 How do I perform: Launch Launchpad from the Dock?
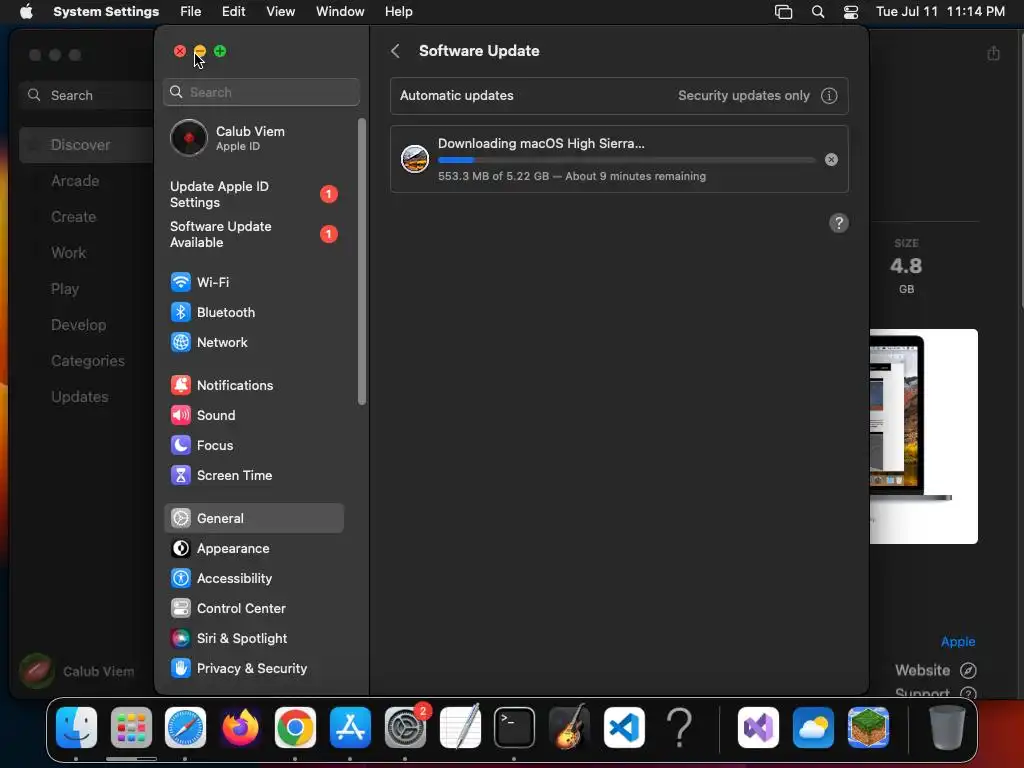(x=131, y=728)
